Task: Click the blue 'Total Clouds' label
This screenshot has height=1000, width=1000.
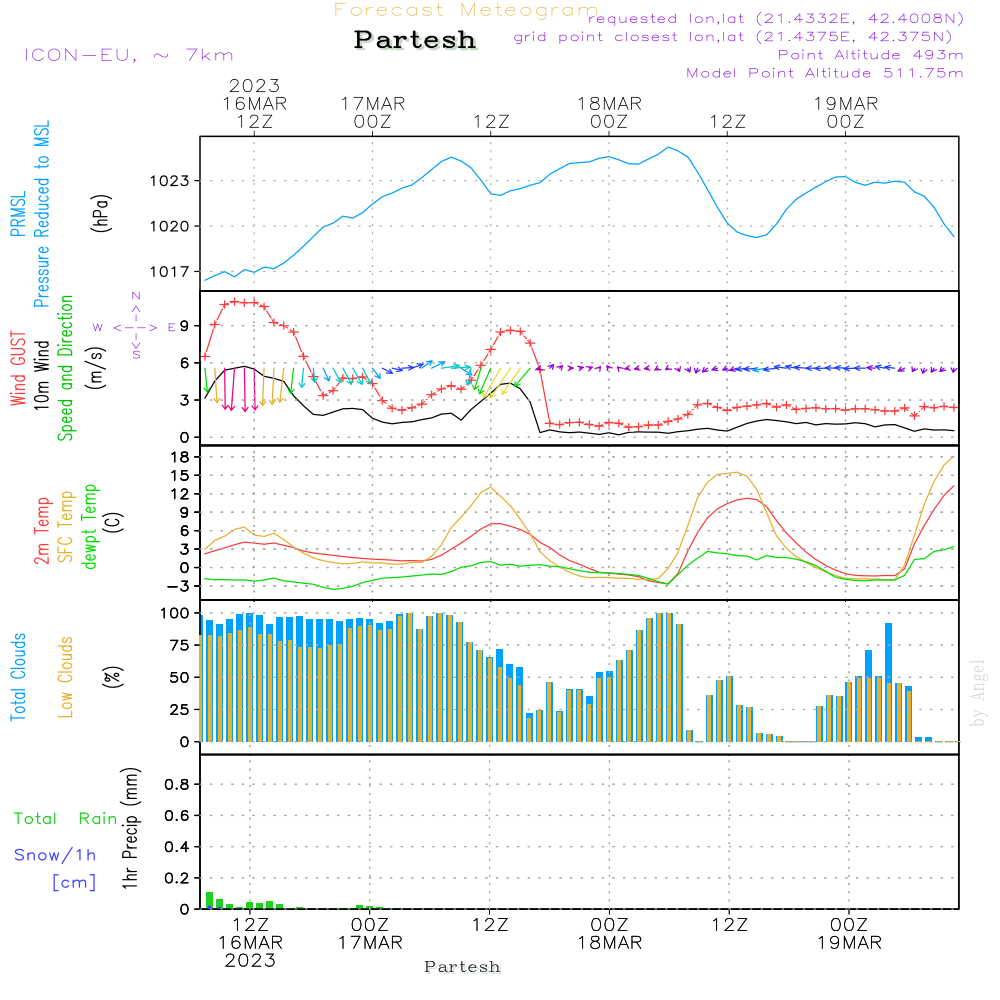Action: (18, 677)
